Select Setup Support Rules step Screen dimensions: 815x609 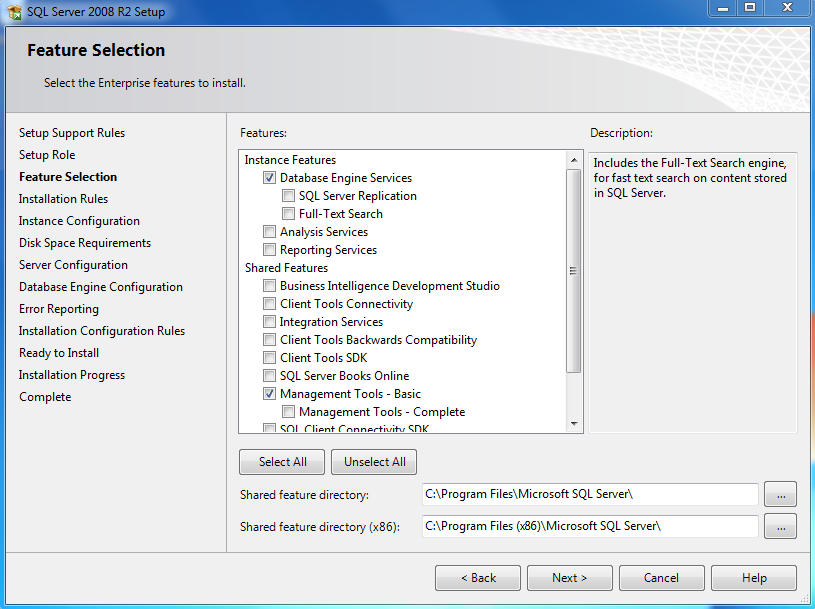(x=72, y=133)
